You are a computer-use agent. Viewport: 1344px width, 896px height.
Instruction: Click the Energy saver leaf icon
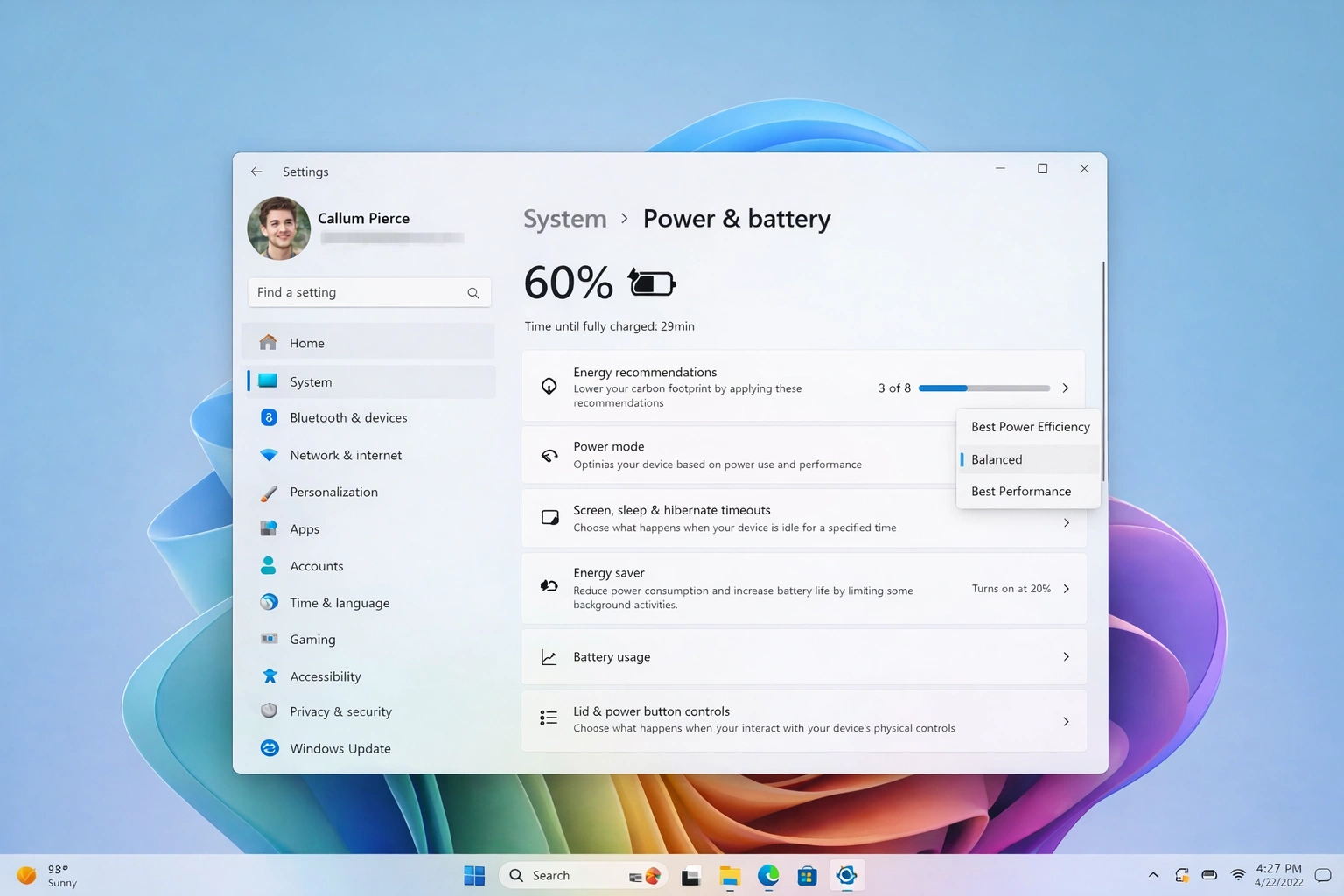tap(549, 586)
